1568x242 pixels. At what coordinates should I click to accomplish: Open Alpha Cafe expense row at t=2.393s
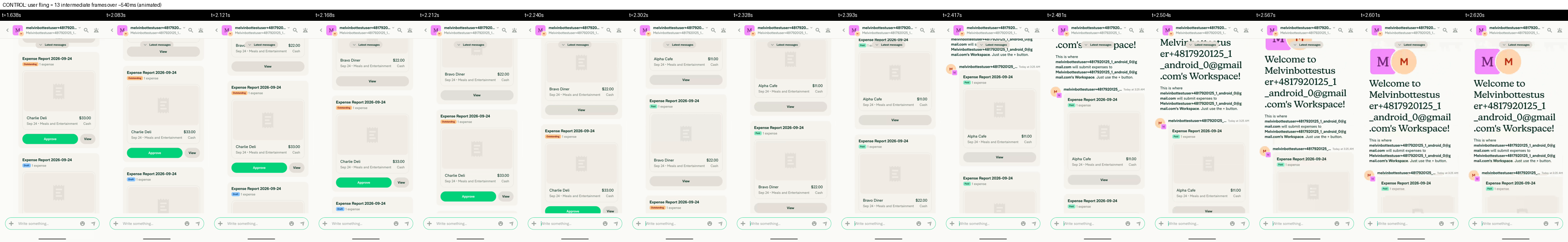pos(895,102)
